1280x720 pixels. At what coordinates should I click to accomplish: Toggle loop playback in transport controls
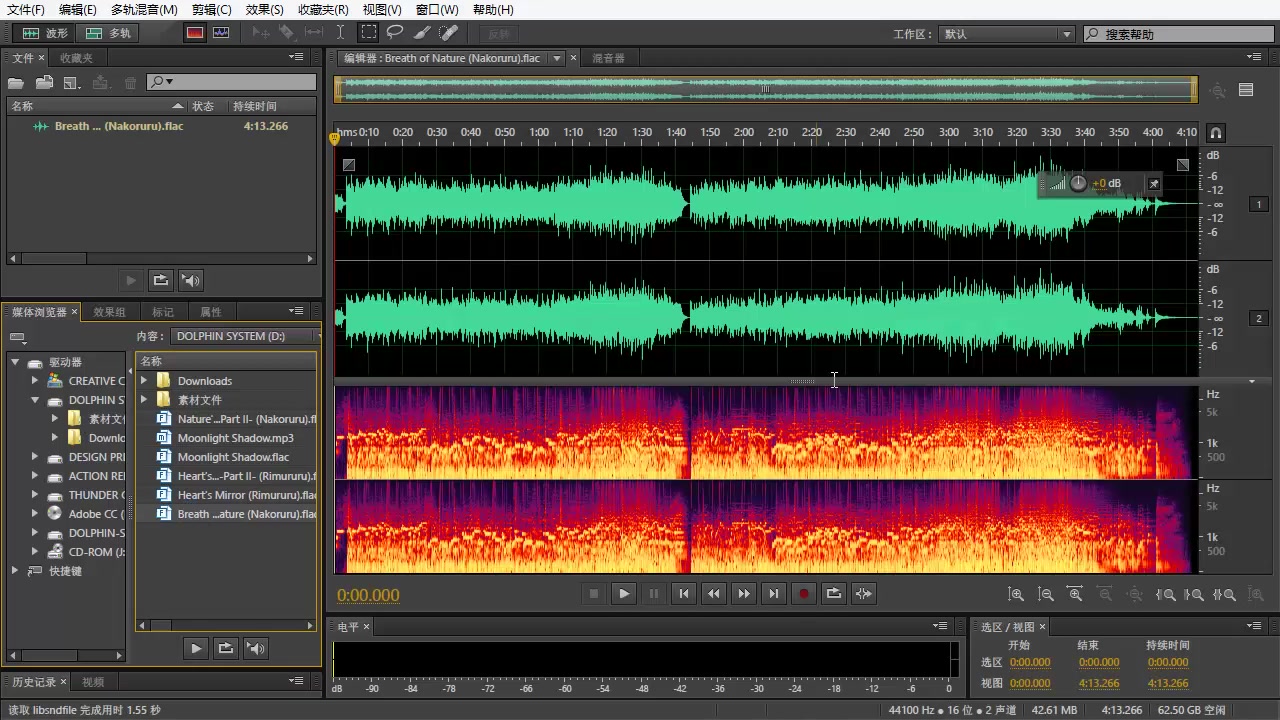pos(833,593)
